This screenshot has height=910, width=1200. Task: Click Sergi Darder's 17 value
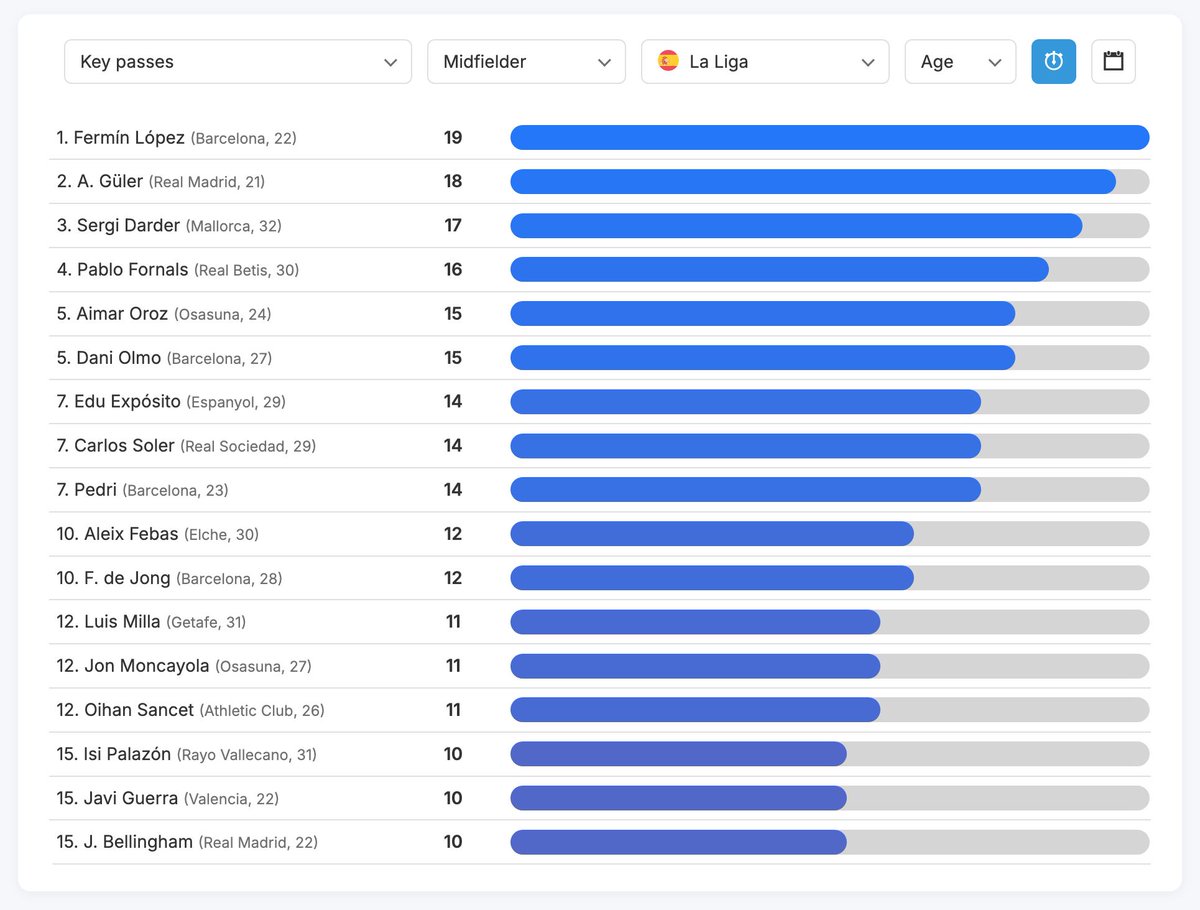pyautogui.click(x=453, y=225)
